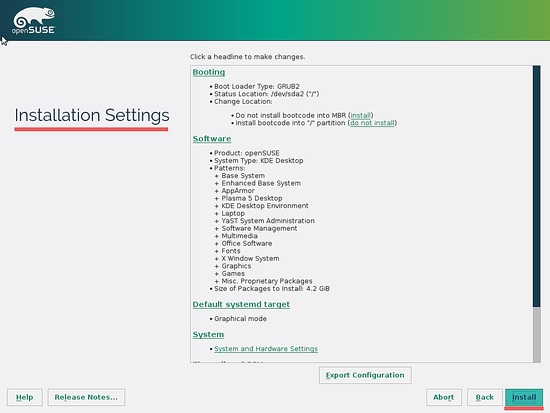Click the MBR bootcode install link

coord(361,115)
